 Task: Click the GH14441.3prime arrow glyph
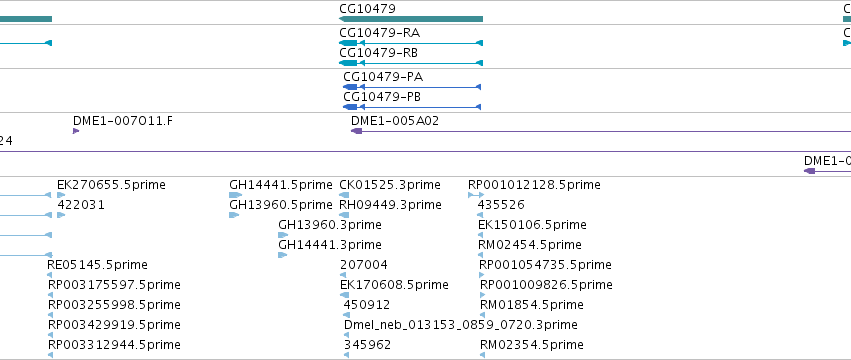tap(282, 255)
